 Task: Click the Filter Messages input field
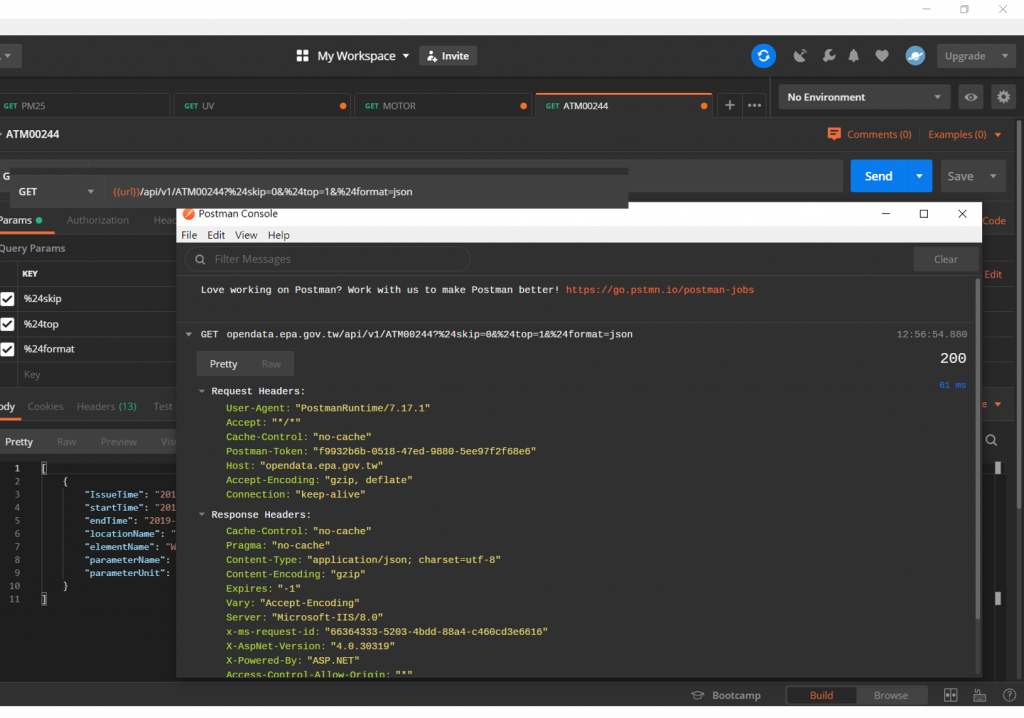click(327, 259)
